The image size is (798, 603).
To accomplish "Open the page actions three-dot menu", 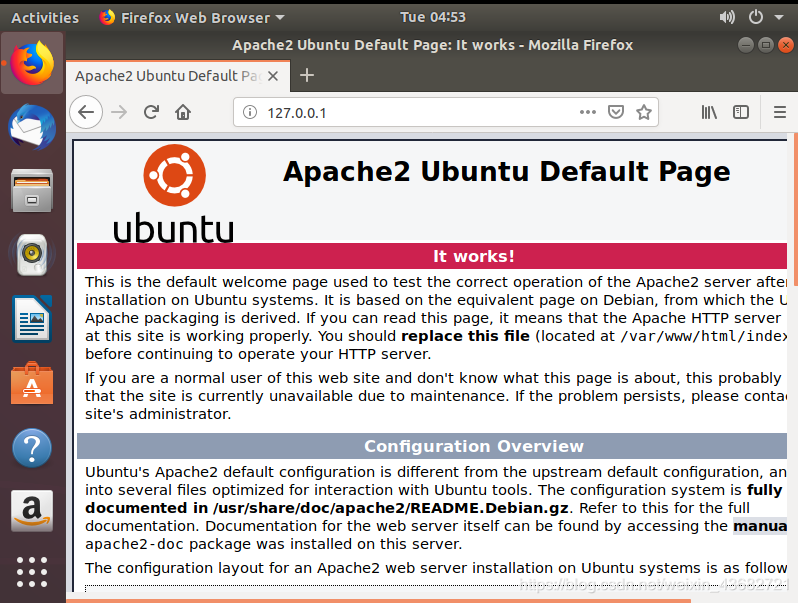I will pos(588,112).
